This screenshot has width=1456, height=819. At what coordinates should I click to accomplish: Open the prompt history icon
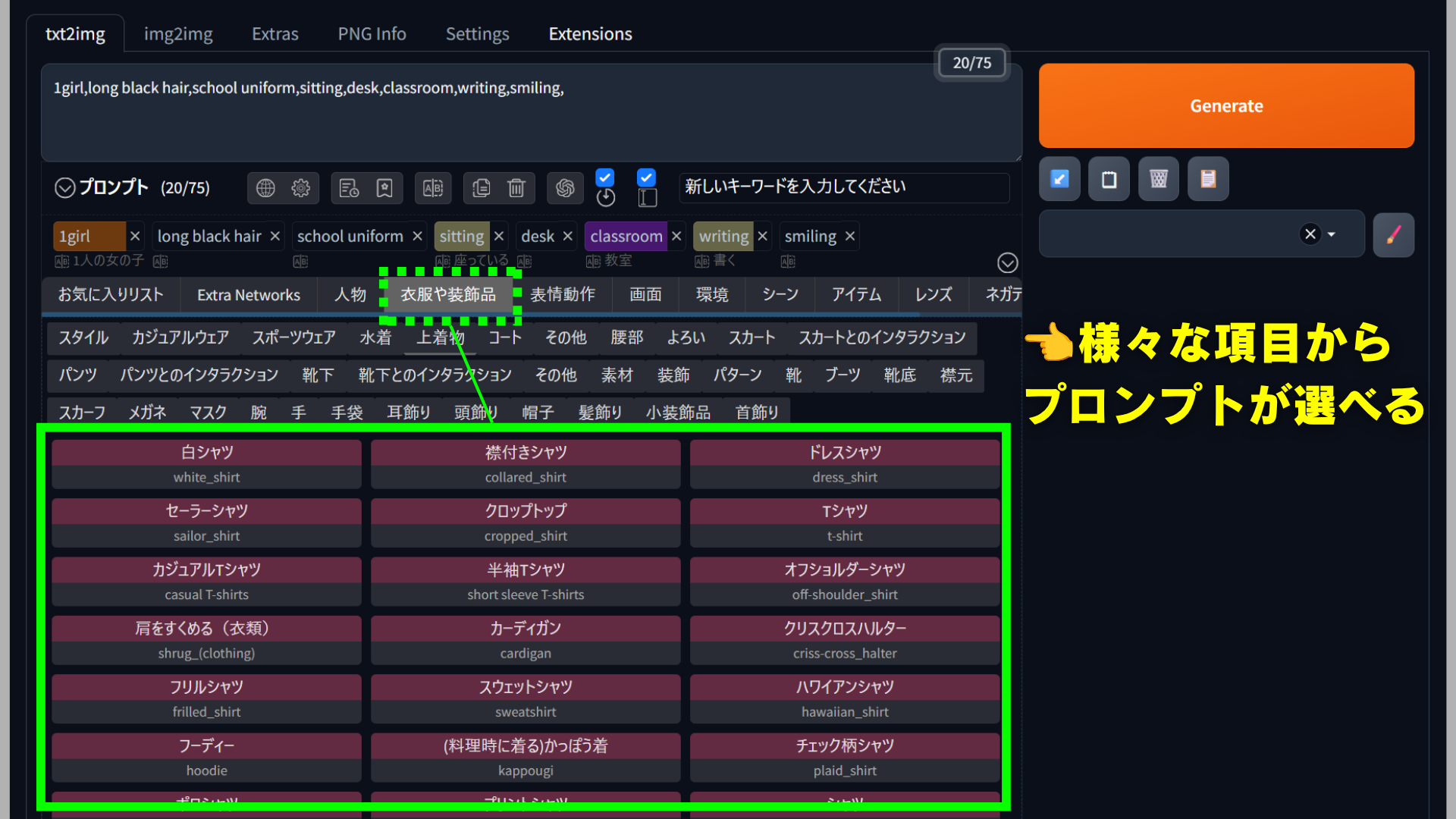(x=349, y=188)
